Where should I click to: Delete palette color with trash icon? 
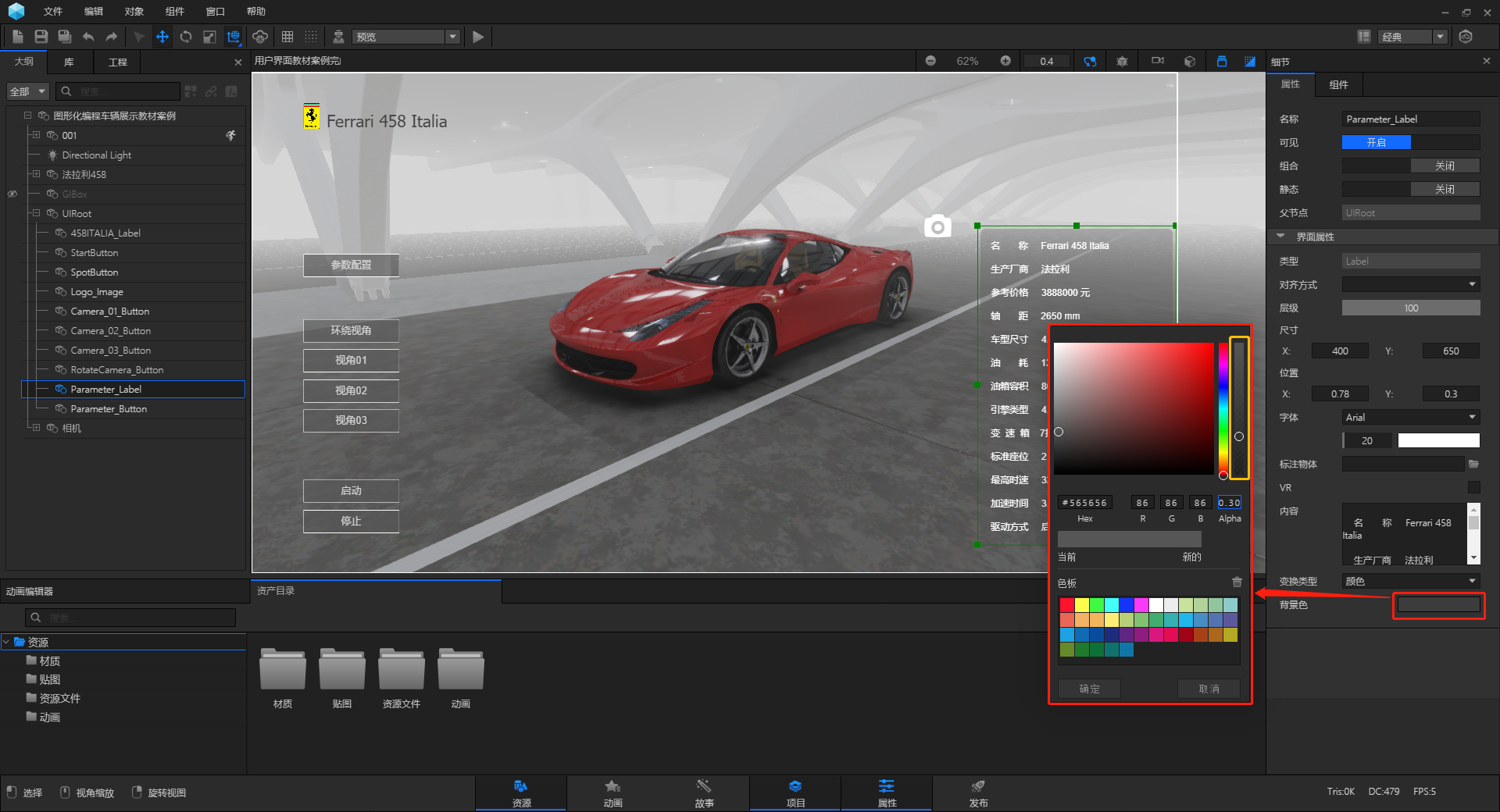[x=1237, y=582]
